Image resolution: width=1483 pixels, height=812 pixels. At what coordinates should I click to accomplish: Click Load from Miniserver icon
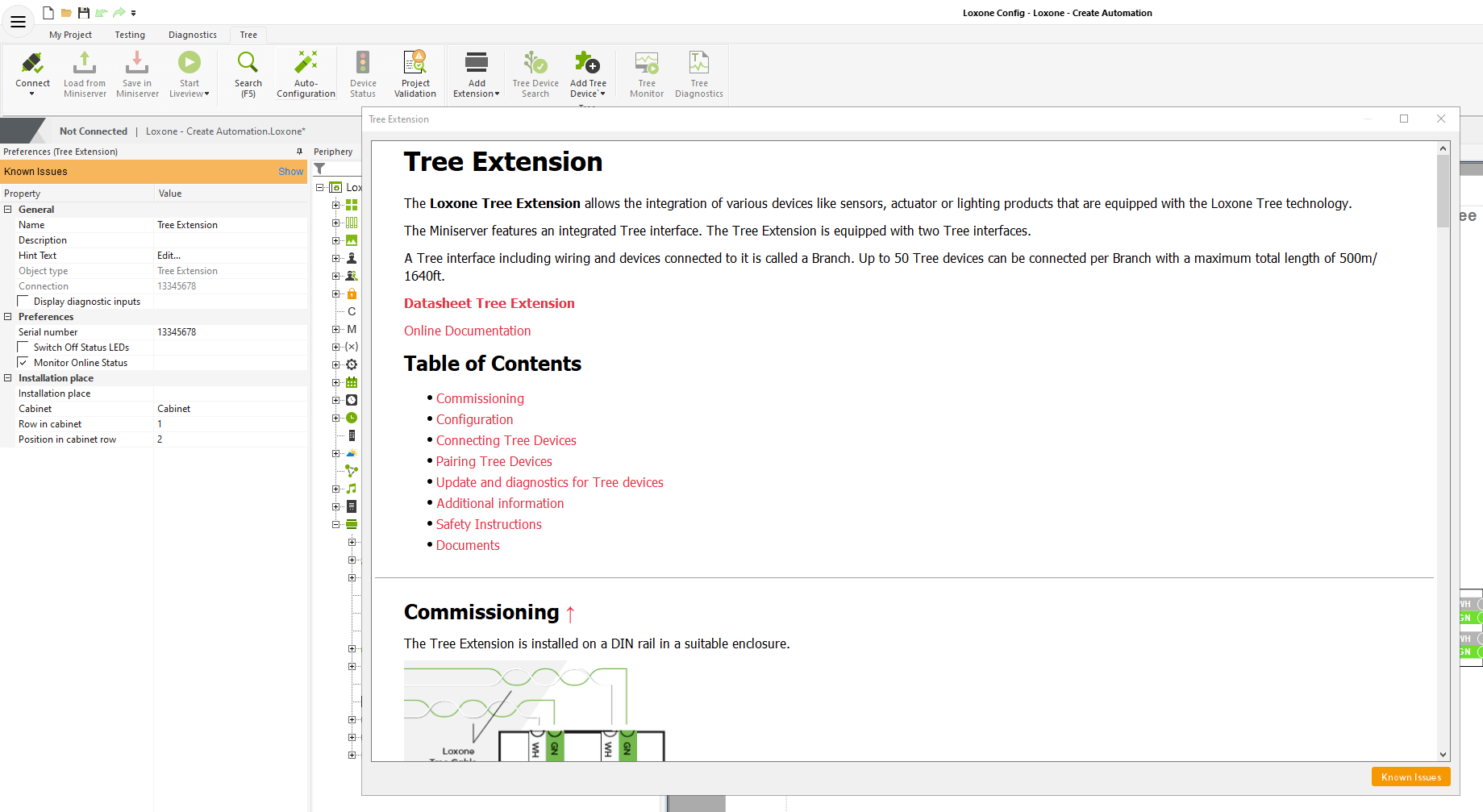[x=85, y=65]
